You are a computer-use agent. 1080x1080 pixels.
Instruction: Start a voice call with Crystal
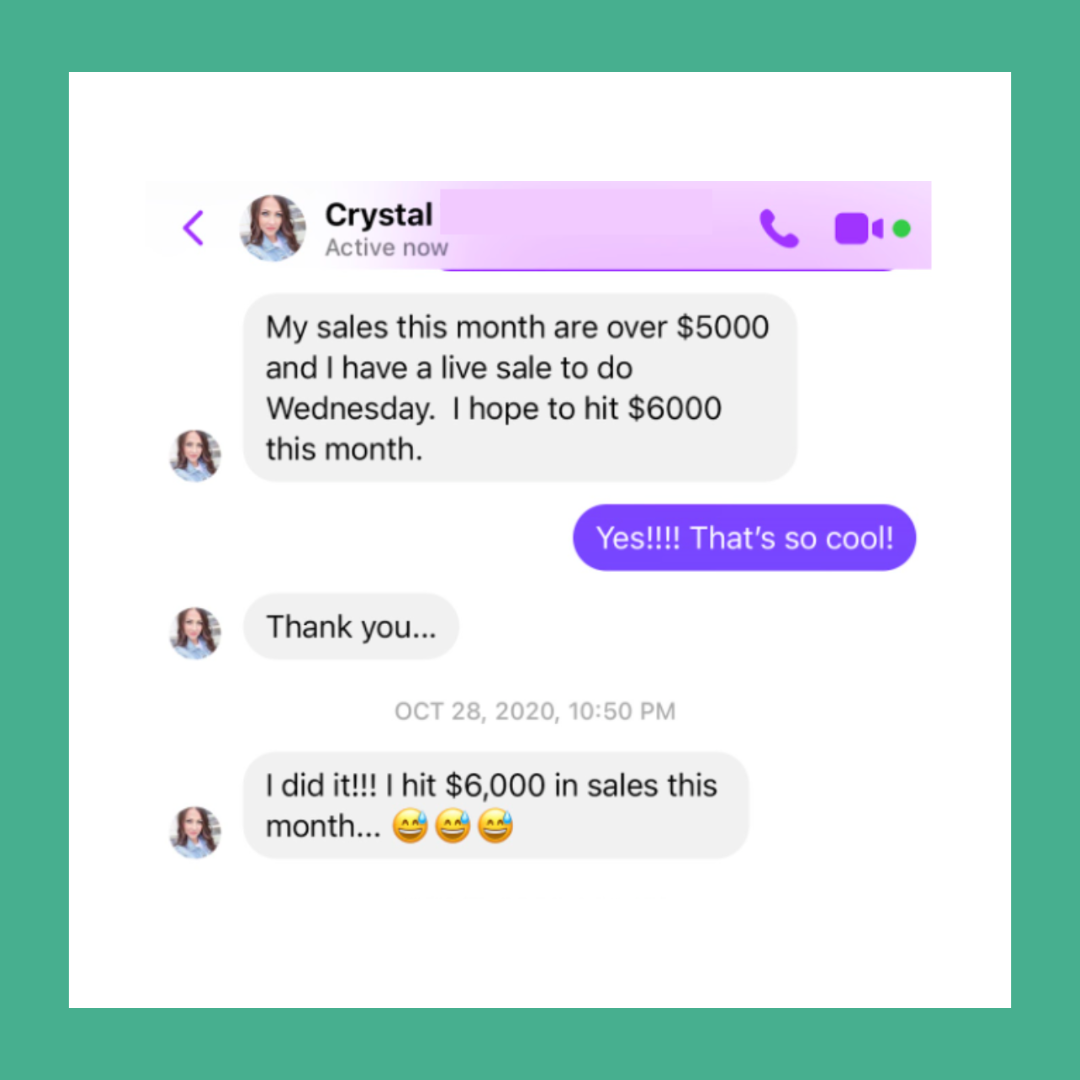coord(779,229)
